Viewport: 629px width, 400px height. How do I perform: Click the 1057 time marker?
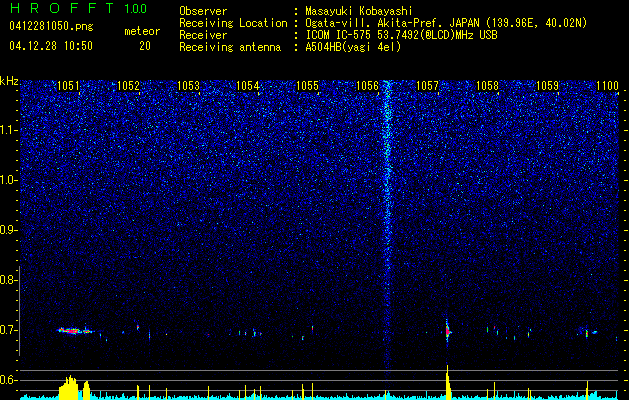(428, 86)
